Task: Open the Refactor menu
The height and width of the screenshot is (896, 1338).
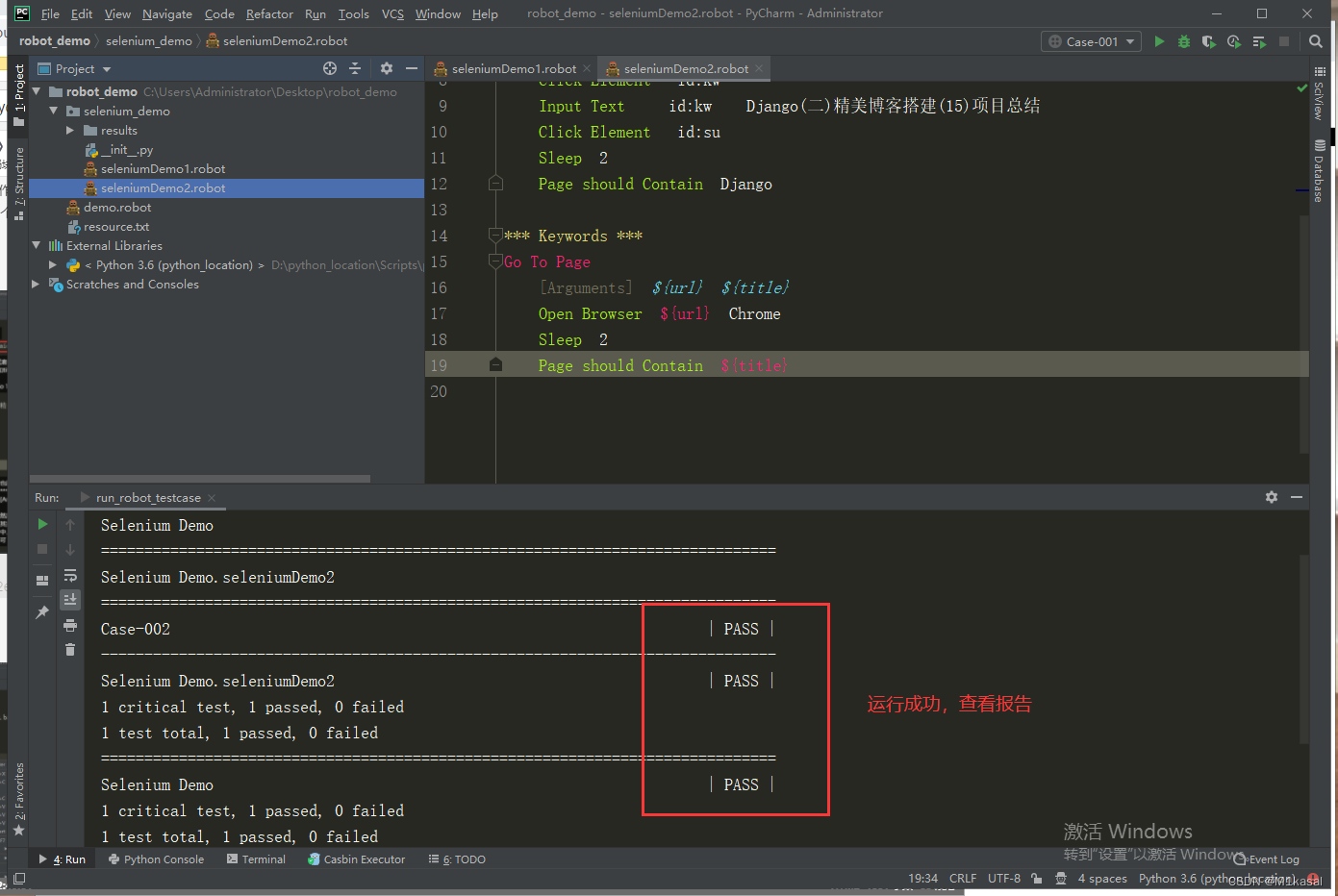Action: [269, 13]
